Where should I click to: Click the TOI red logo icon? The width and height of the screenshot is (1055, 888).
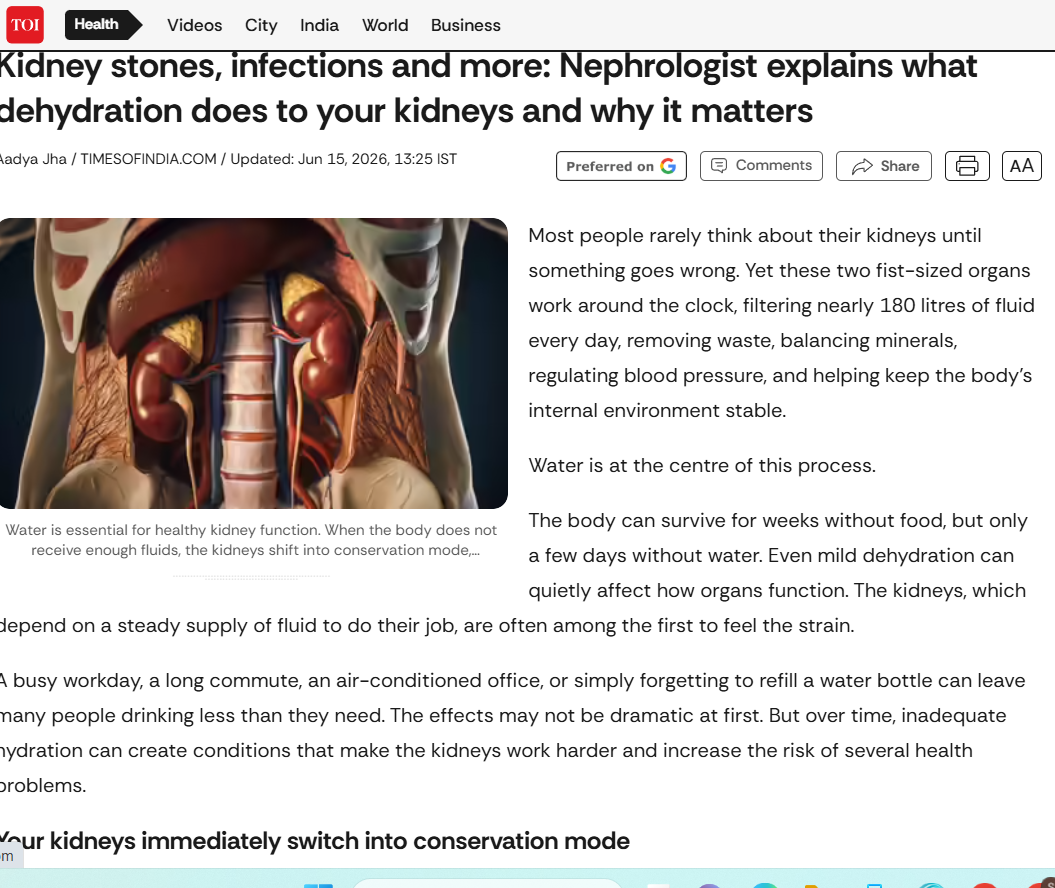25,25
